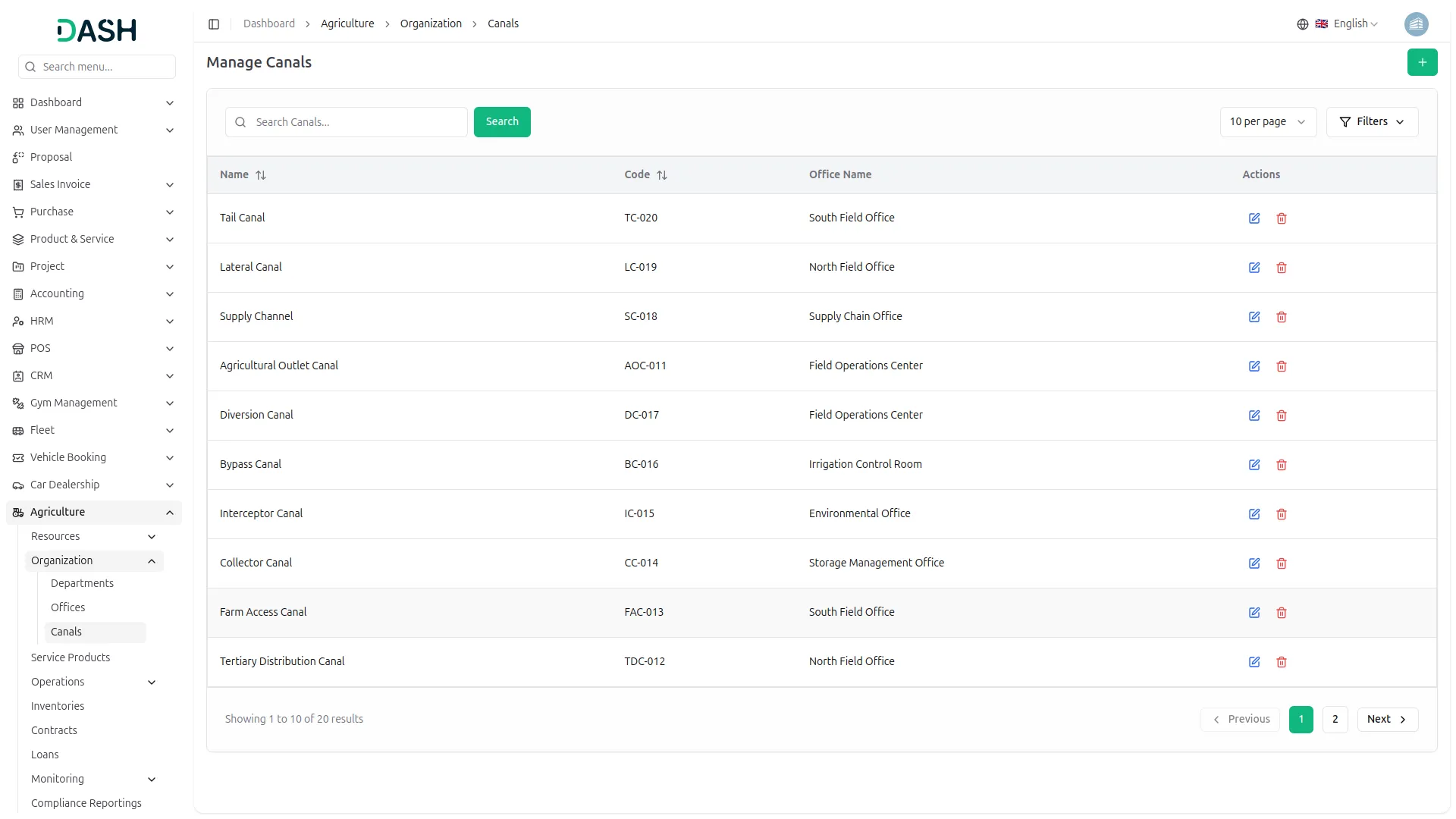
Task: Collapse the Organization submenu
Action: click(94, 560)
